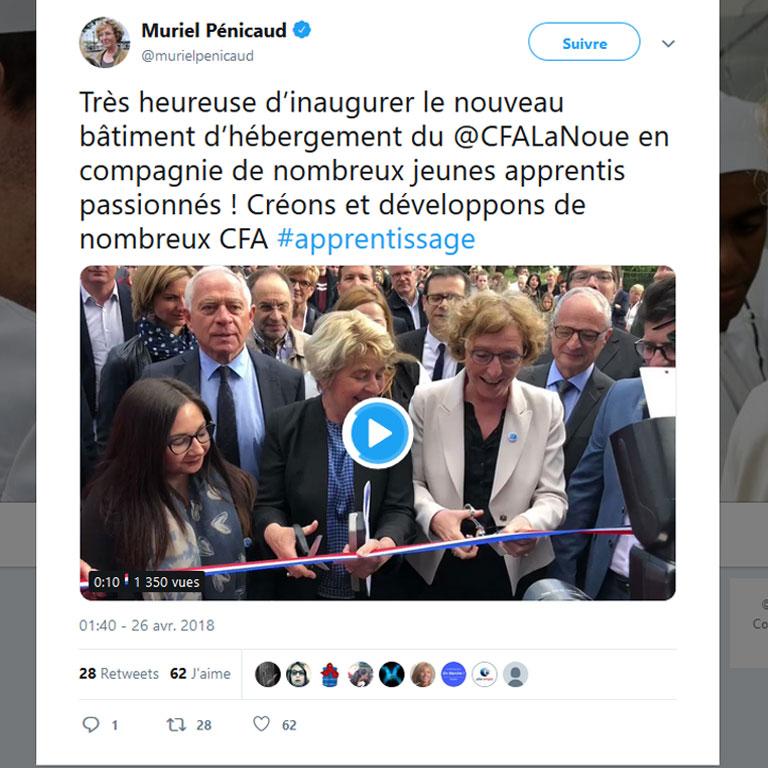Image resolution: width=768 pixels, height=768 pixels.
Task: Open the @CFALaNoue mention
Action: coord(541,137)
